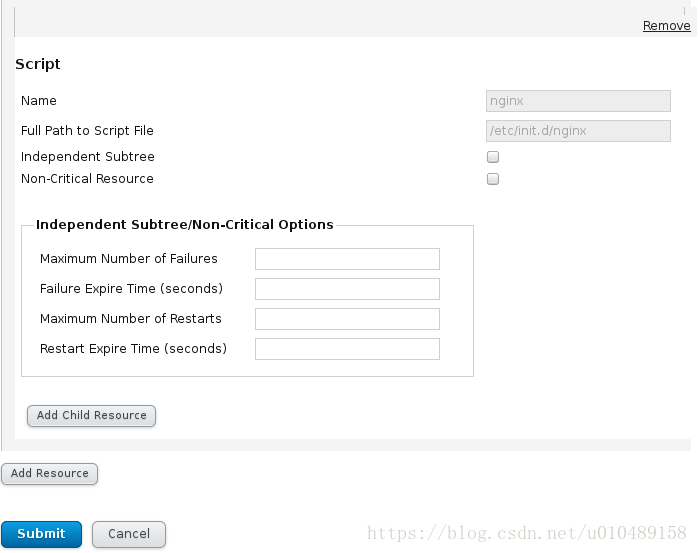Screen dimensions: 698x553
Task: Click the Independent Subtree/Non-Critical Options legend
Action: tap(185, 224)
